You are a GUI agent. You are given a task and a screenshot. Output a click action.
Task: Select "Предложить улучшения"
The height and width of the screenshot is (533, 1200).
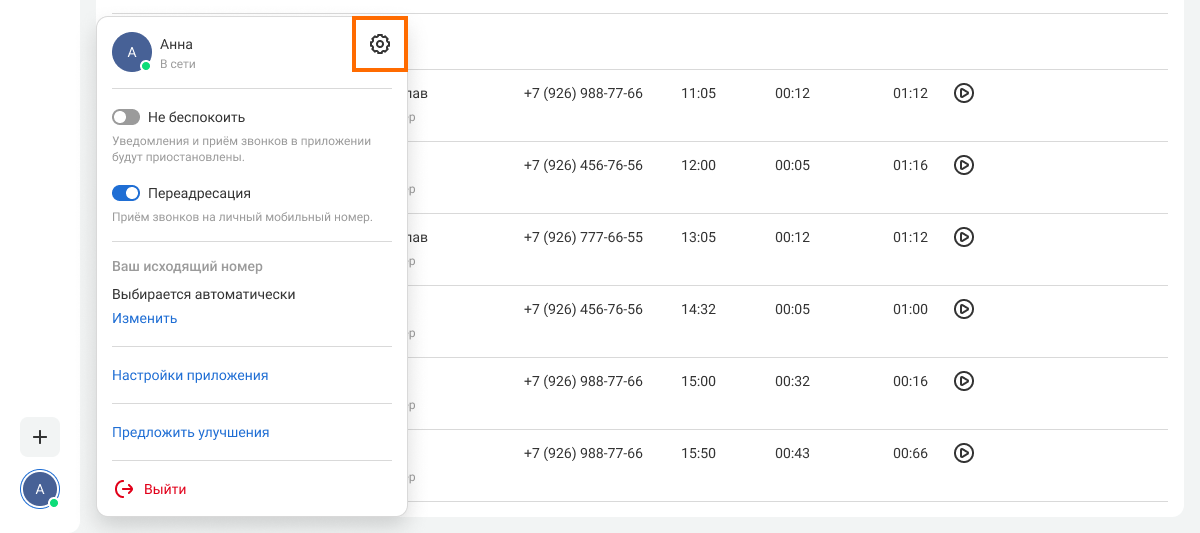pos(190,432)
